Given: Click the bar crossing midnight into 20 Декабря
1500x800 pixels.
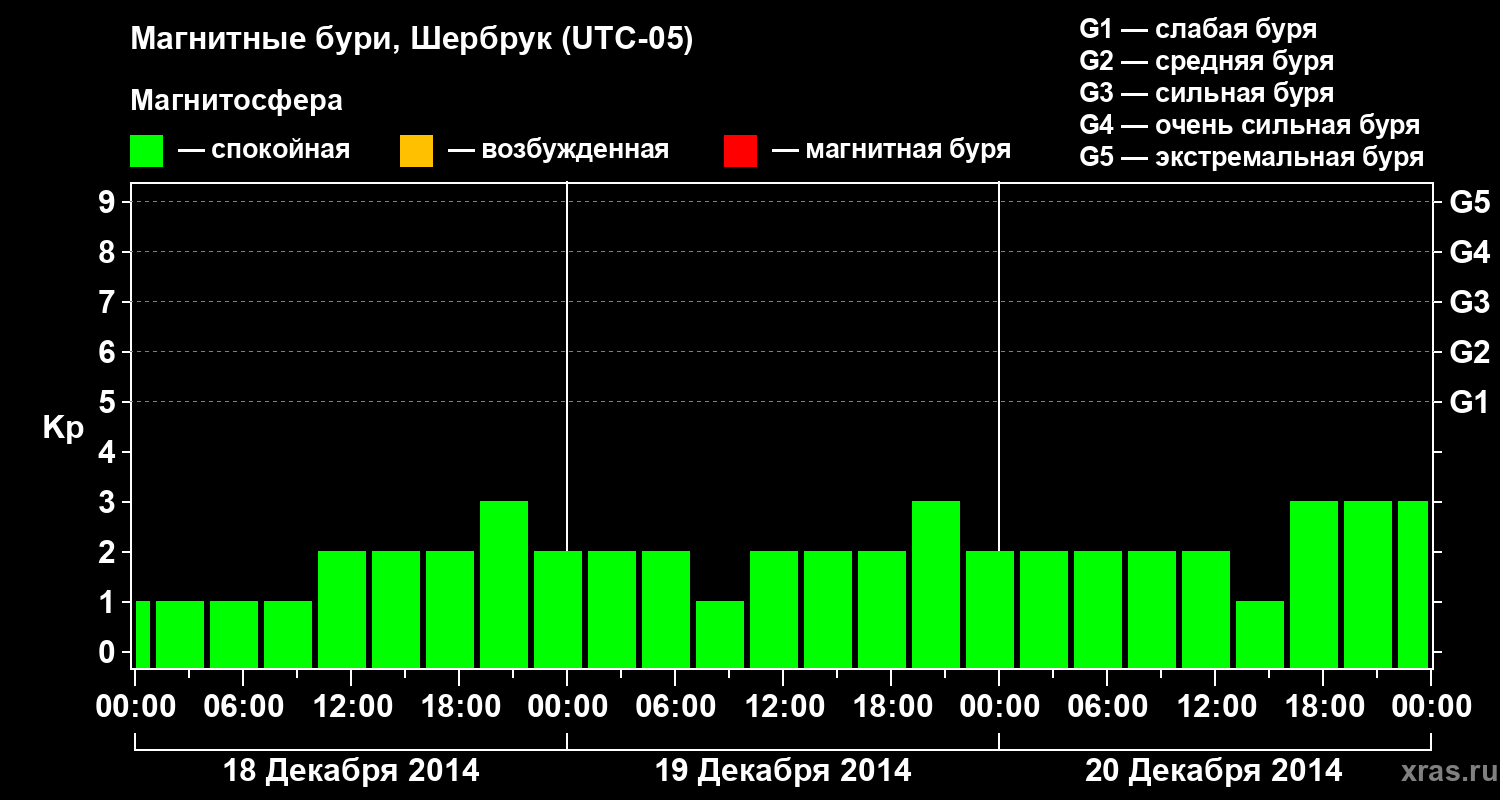Looking at the screenshot, I should (990, 609).
